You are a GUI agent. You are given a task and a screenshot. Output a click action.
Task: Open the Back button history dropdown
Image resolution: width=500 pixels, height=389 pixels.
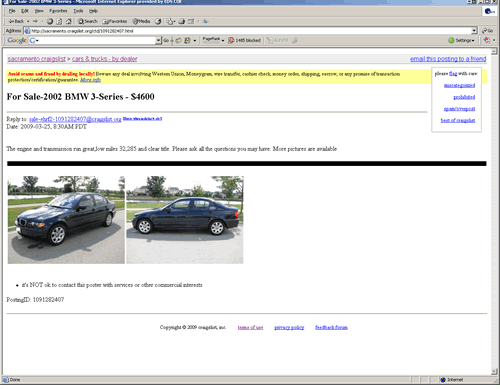pyautogui.click(x=28, y=21)
